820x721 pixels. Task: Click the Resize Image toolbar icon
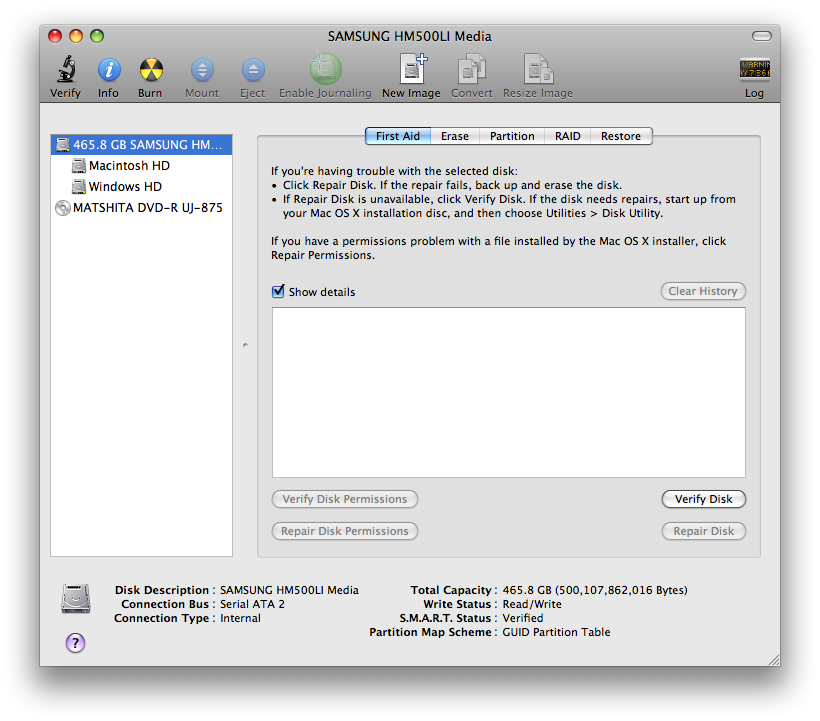tap(538, 68)
